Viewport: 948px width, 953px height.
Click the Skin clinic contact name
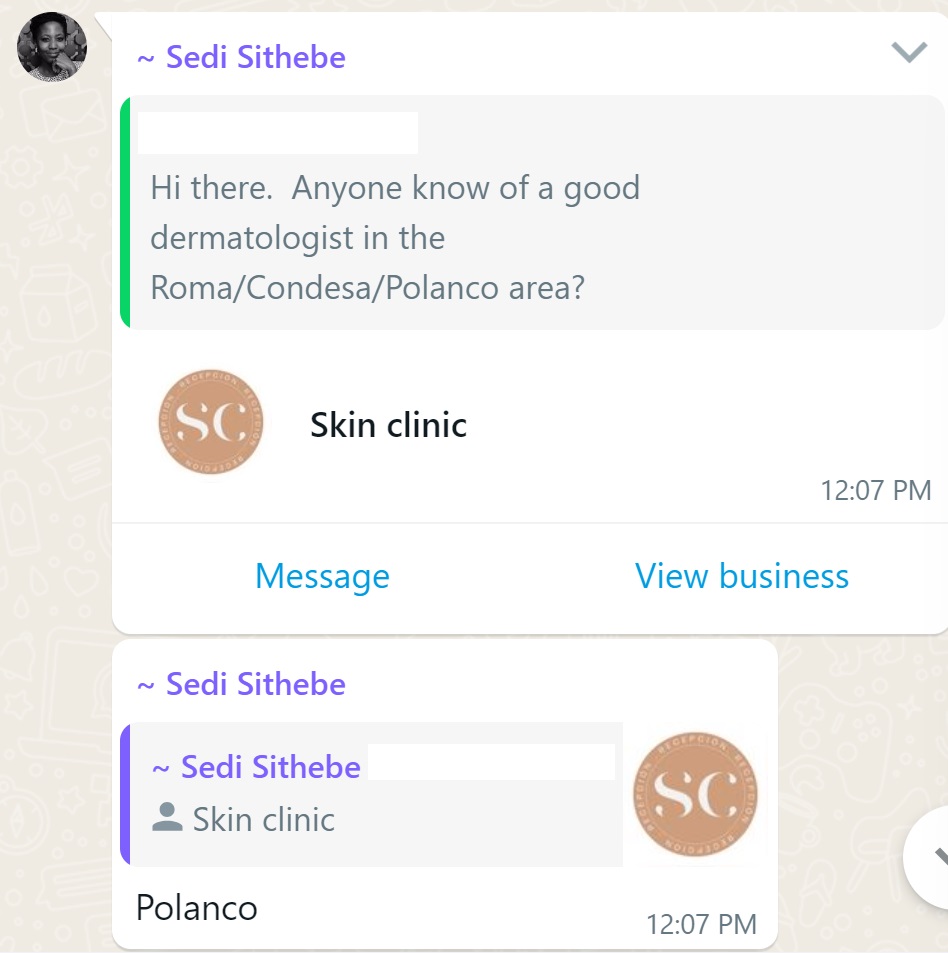(388, 424)
